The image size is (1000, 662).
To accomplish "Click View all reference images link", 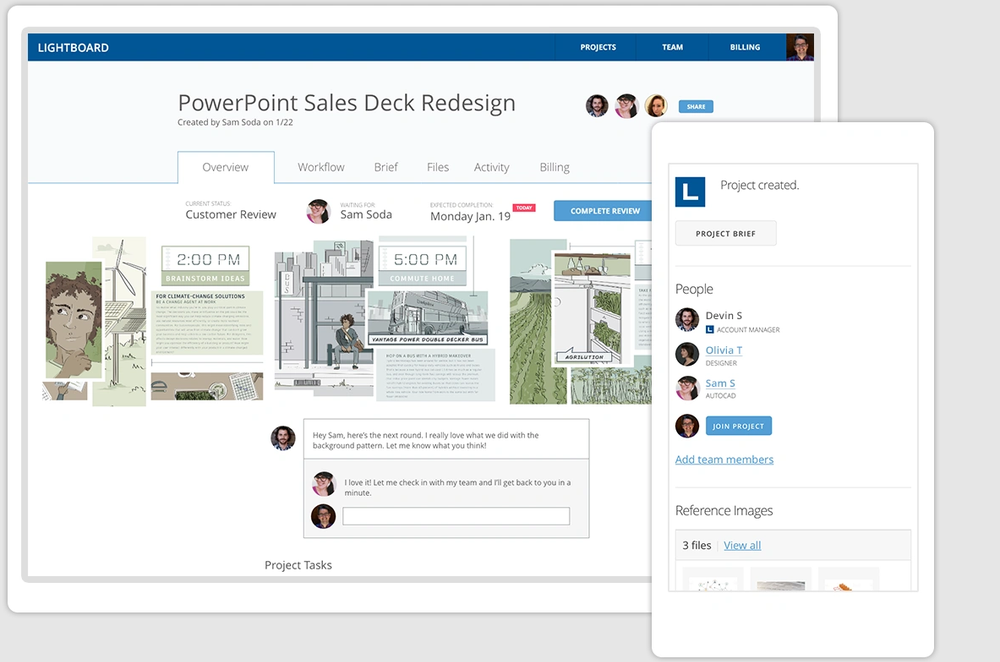I will click(742, 545).
